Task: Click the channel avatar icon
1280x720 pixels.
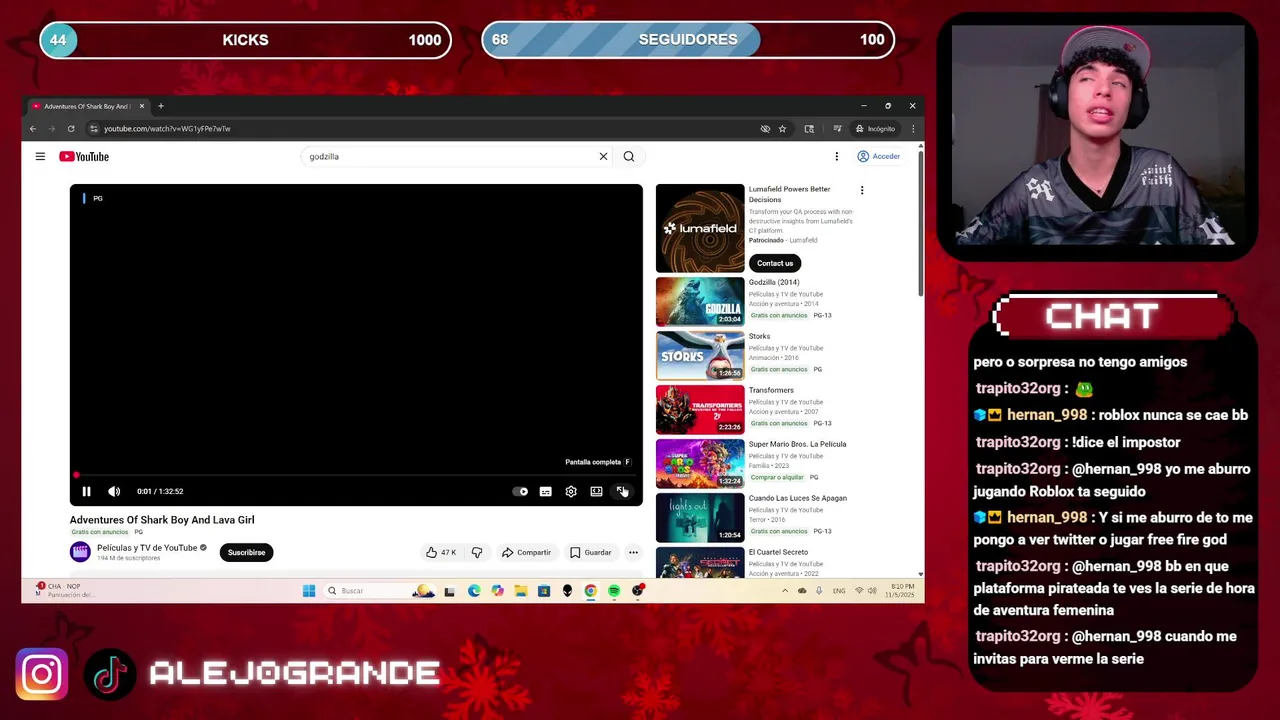Action: (x=80, y=552)
